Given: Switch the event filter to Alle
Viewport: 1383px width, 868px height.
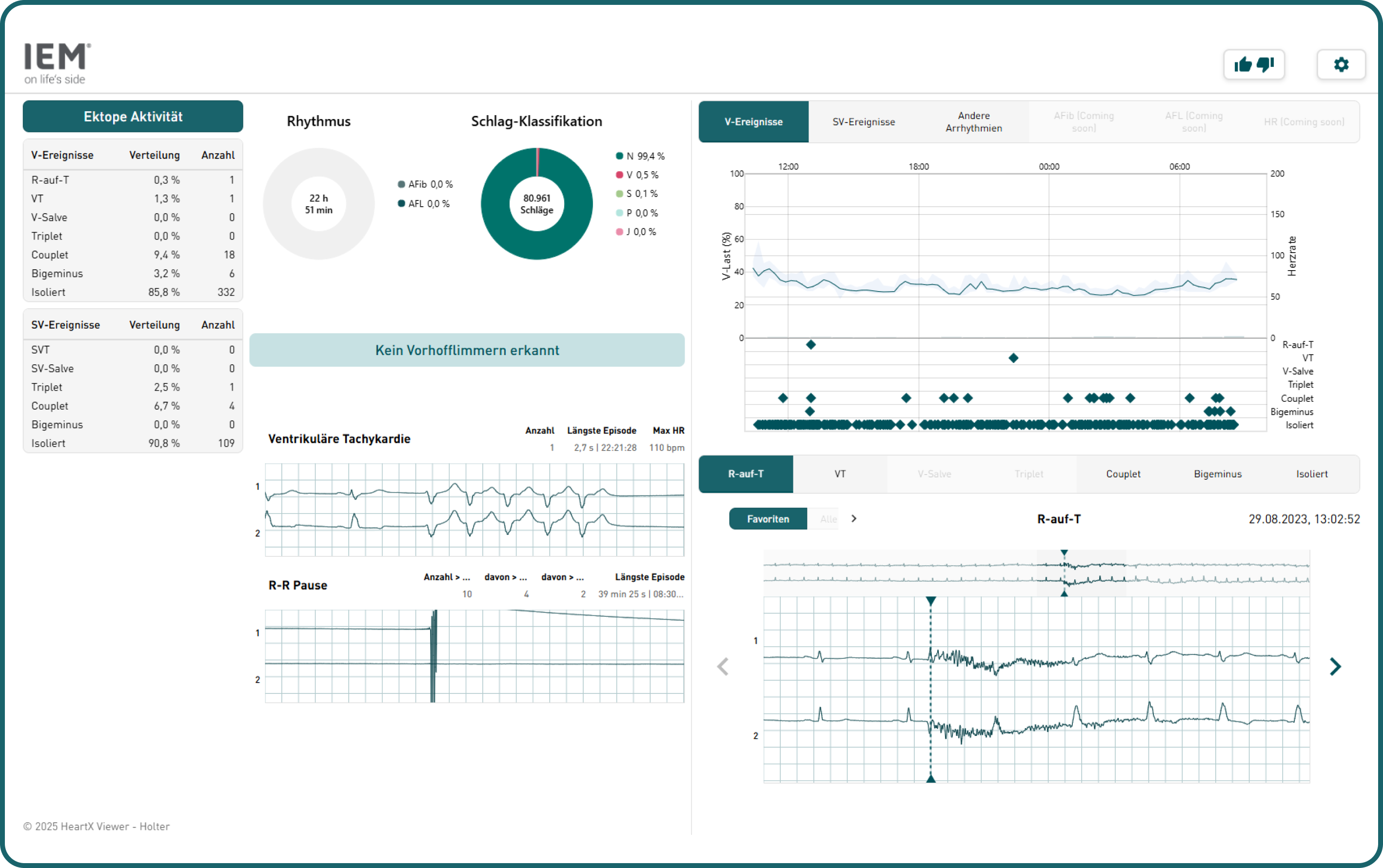Looking at the screenshot, I should pyautogui.click(x=828, y=519).
